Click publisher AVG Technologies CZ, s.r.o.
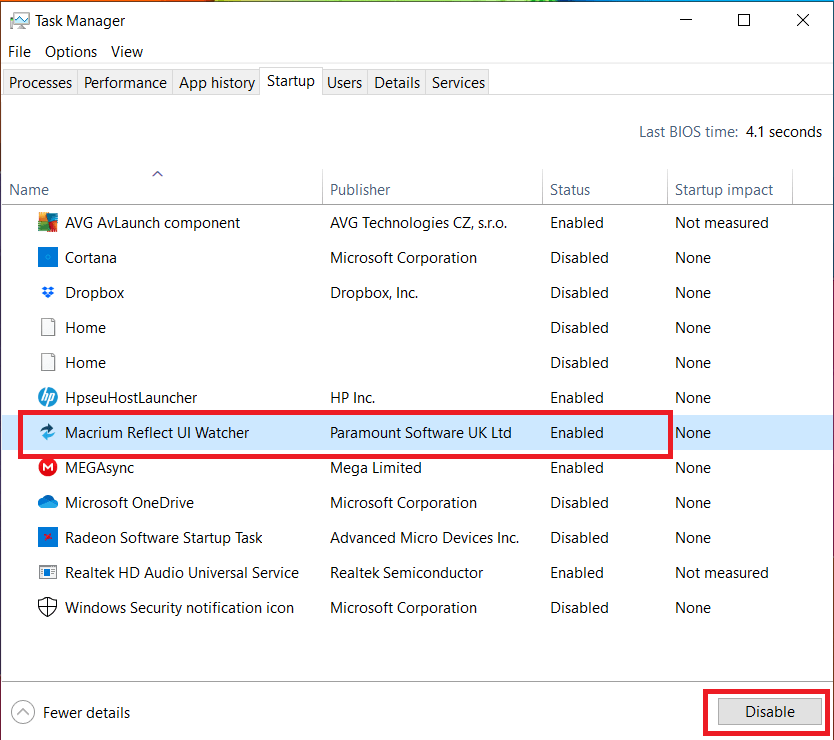This screenshot has height=740, width=834. (x=419, y=222)
